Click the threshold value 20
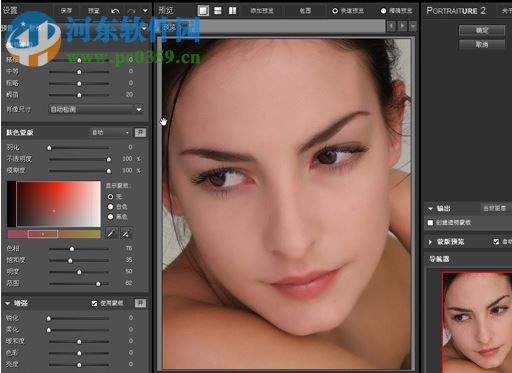Screen dimensions: 512x373 coord(129,95)
